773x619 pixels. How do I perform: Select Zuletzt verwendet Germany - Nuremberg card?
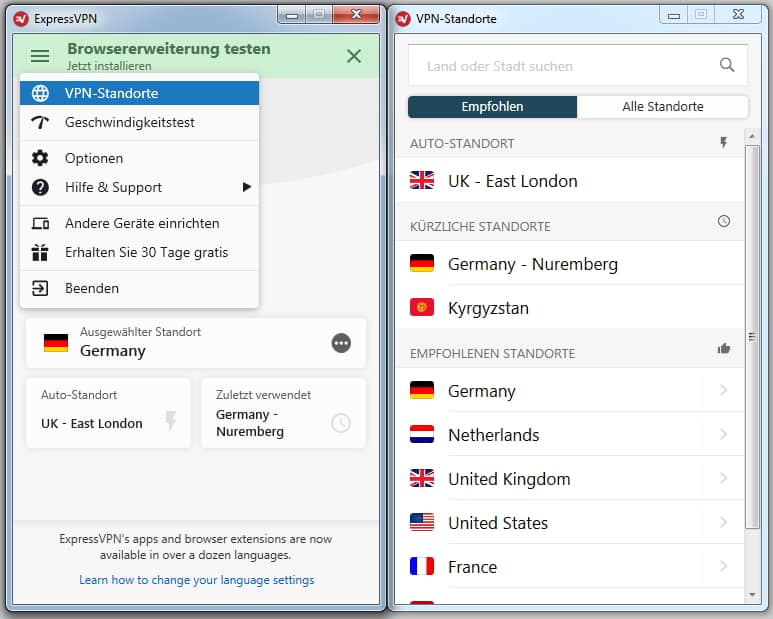point(283,413)
